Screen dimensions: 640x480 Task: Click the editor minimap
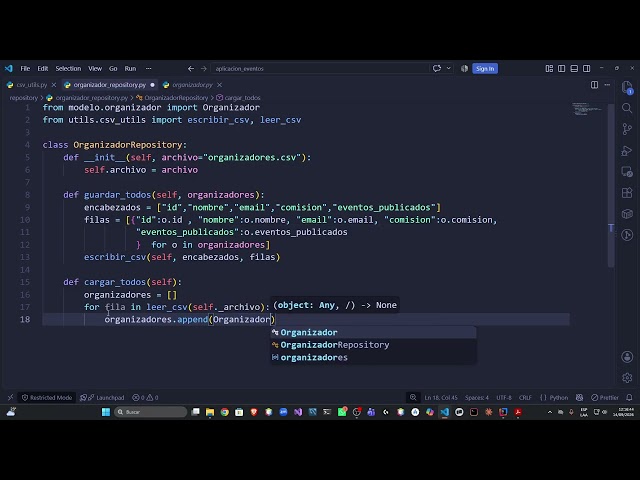click(x=587, y=109)
